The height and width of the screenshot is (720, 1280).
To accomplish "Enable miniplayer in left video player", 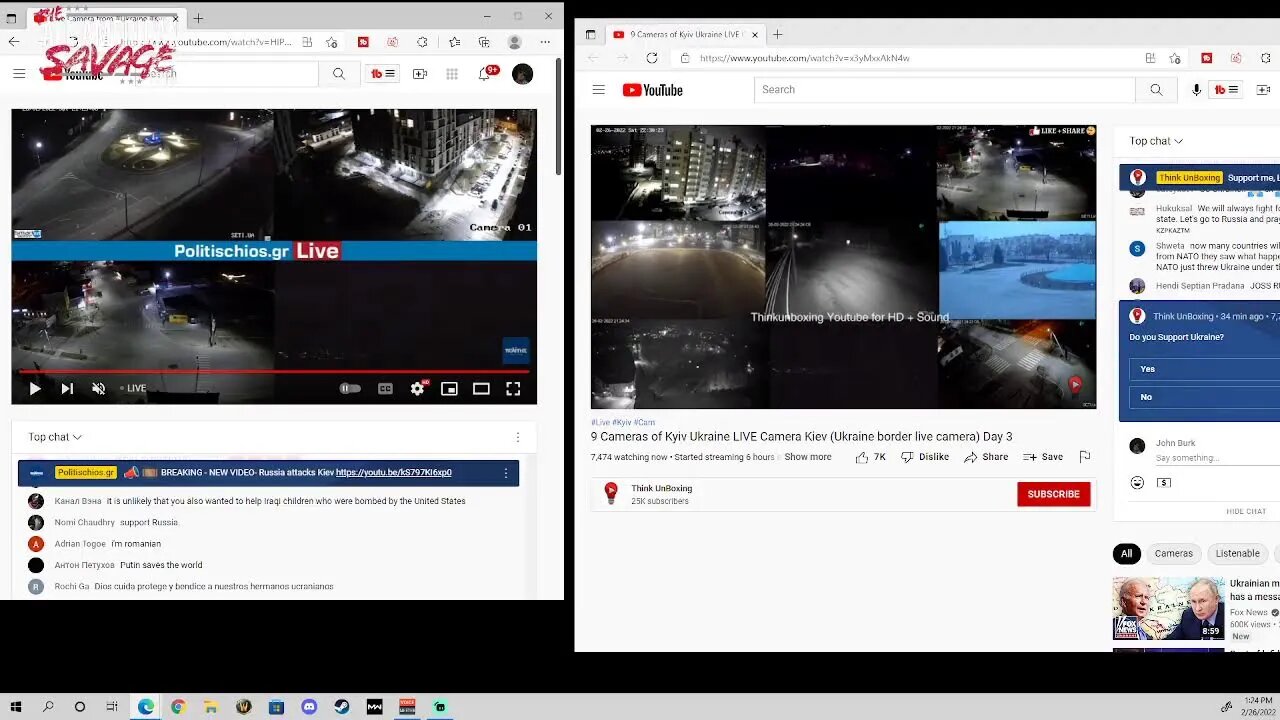I will 450,389.
